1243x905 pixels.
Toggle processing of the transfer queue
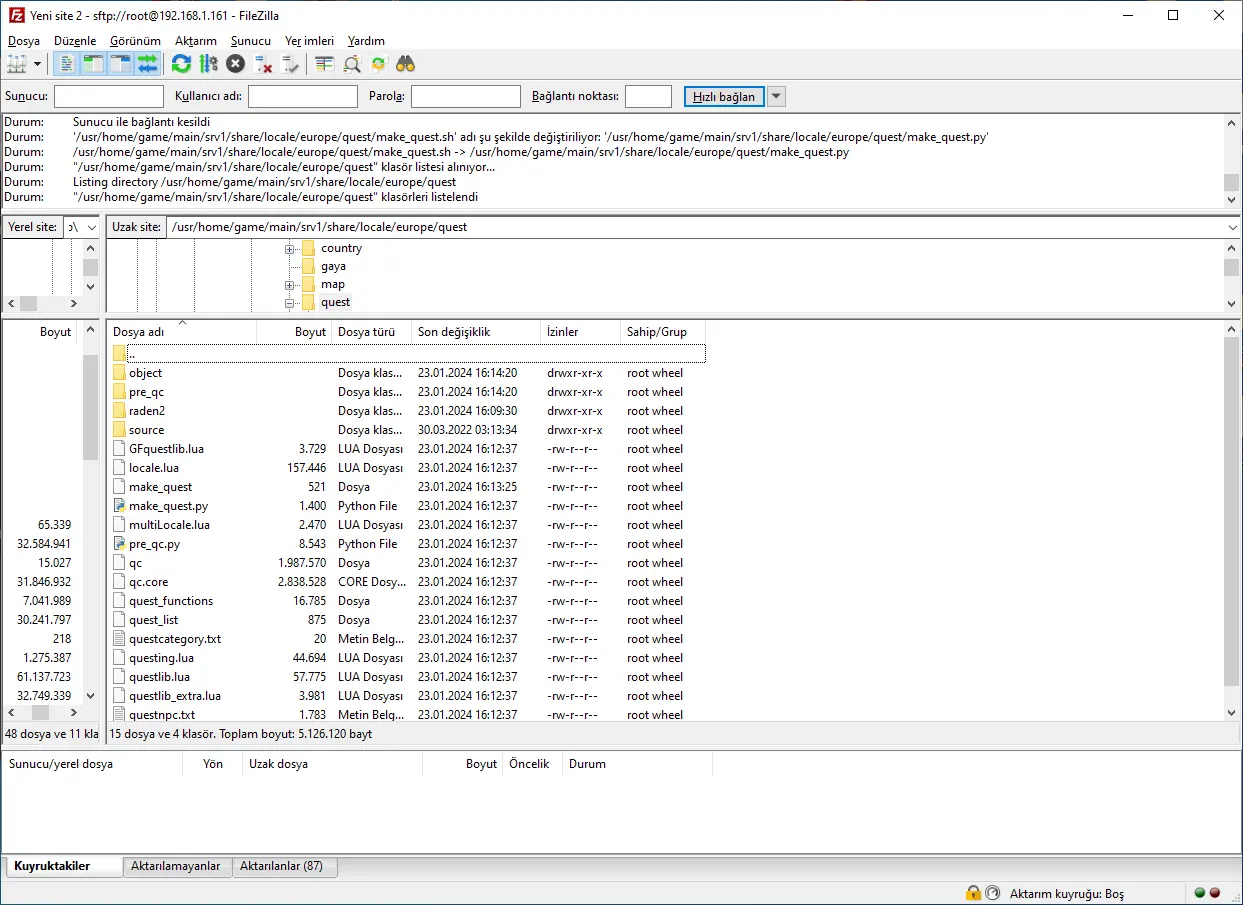pyautogui.click(x=208, y=64)
